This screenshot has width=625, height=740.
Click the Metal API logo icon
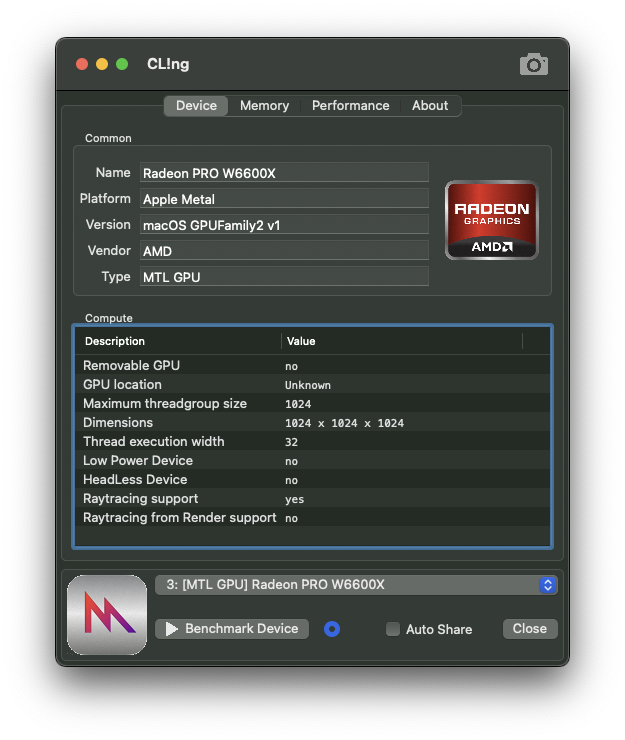point(106,614)
